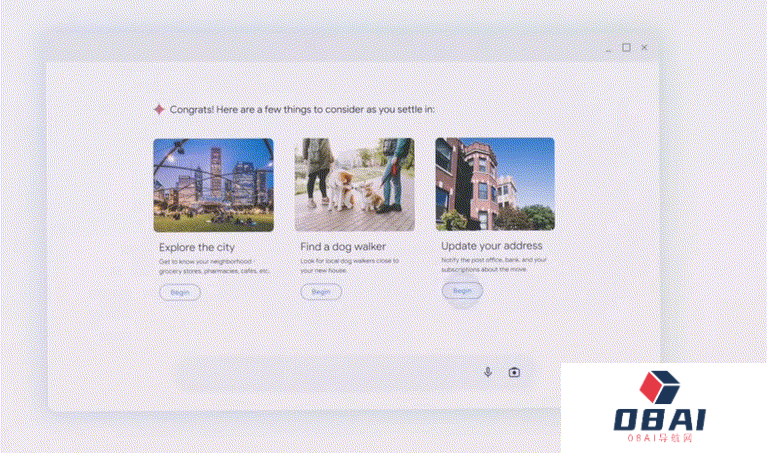Select the 'Update your address' heading
The width and height of the screenshot is (767, 453).
pyautogui.click(x=492, y=246)
